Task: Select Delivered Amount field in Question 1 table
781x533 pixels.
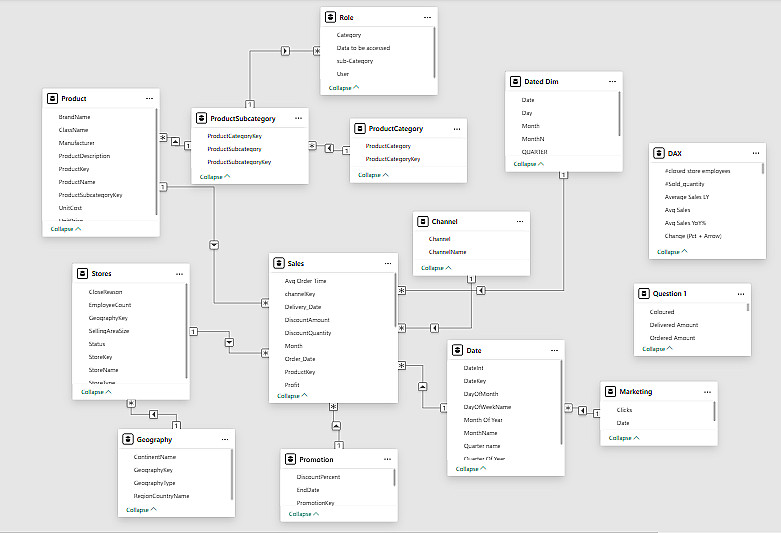Action: [x=674, y=325]
